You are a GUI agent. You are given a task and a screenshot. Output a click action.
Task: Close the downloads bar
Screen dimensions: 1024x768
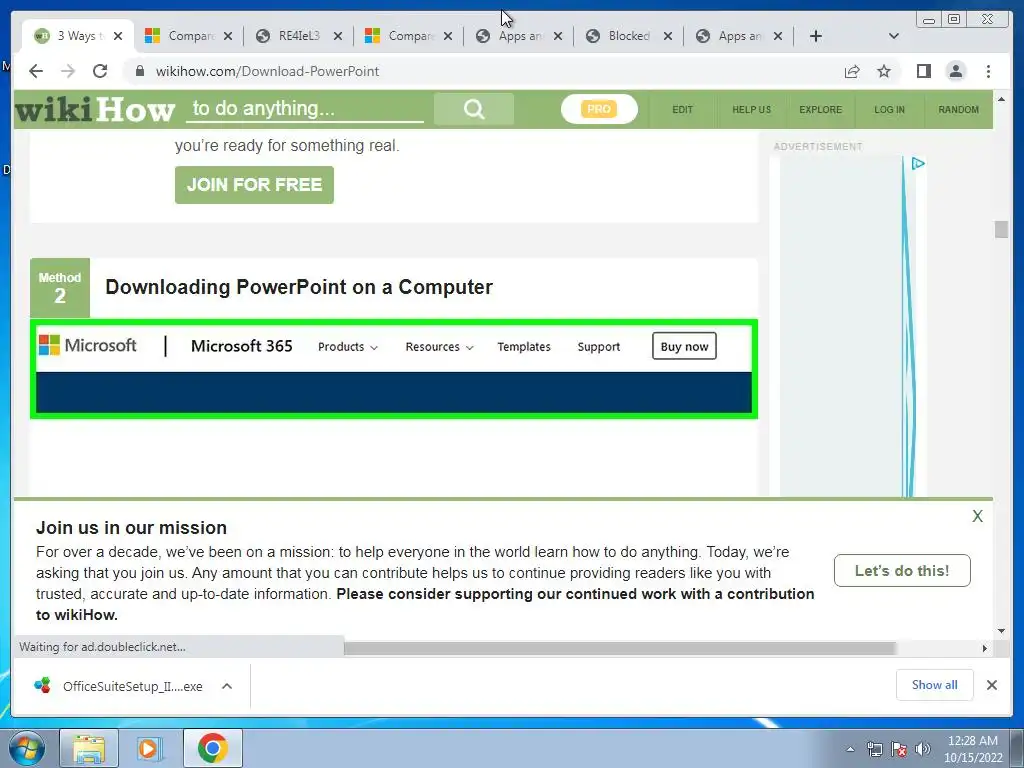[991, 685]
